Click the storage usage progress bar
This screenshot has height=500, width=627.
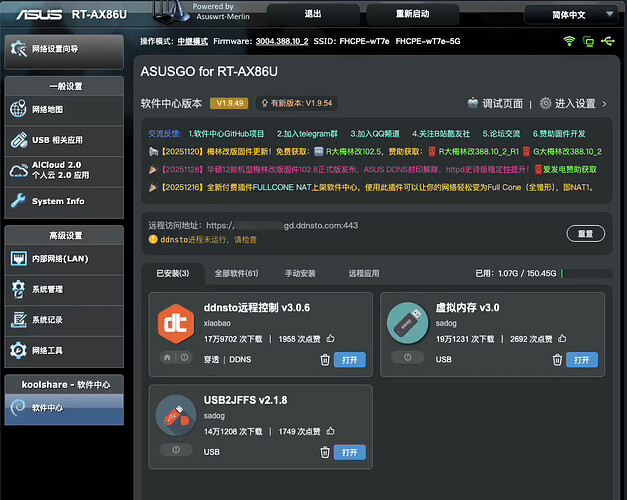[x=583, y=273]
